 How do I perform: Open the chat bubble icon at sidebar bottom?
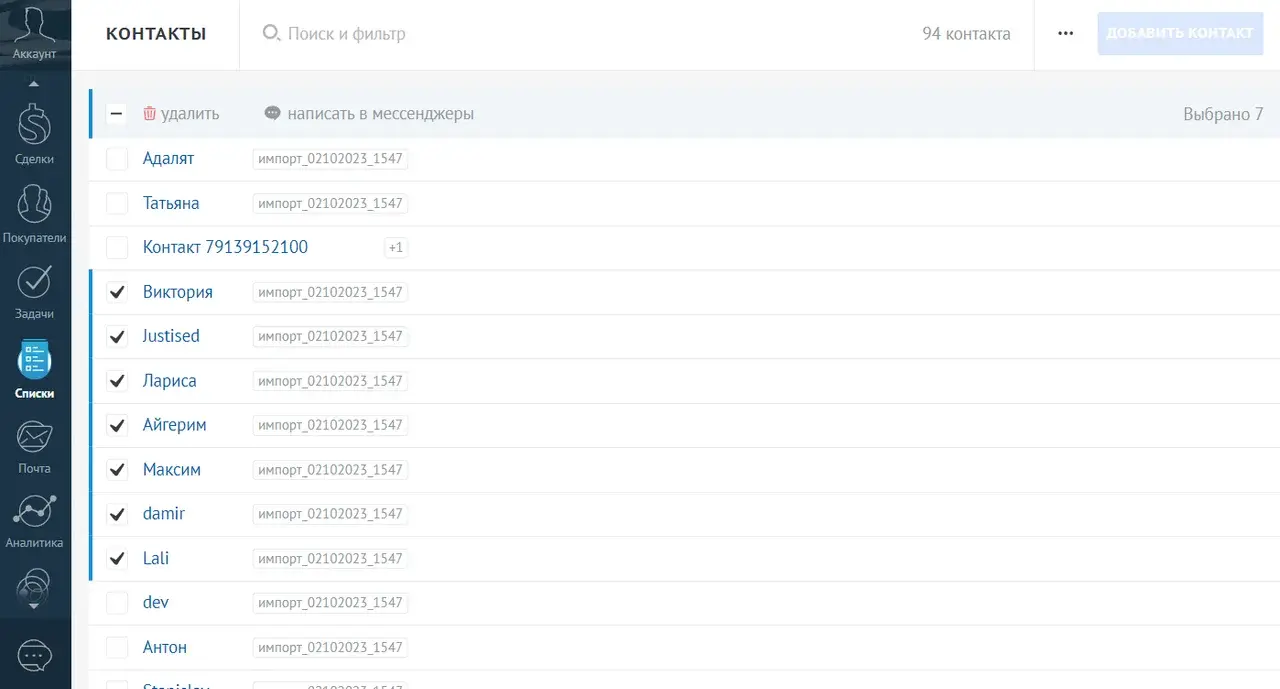(34, 656)
